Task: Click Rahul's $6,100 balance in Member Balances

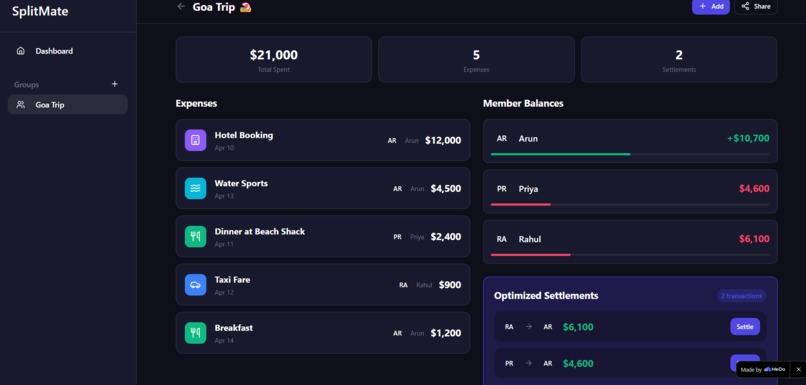Action: coord(754,239)
